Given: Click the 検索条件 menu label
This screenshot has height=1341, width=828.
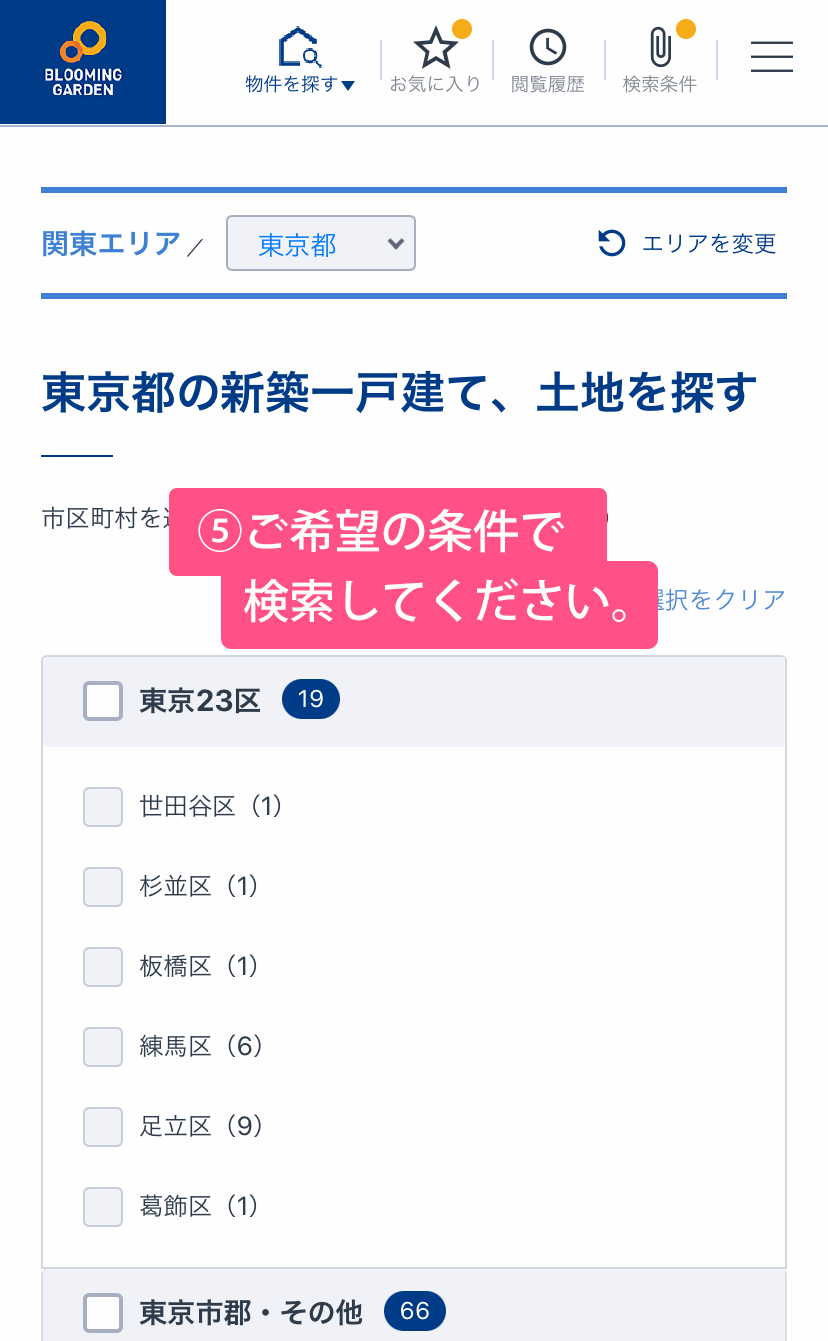Looking at the screenshot, I should click(x=659, y=85).
